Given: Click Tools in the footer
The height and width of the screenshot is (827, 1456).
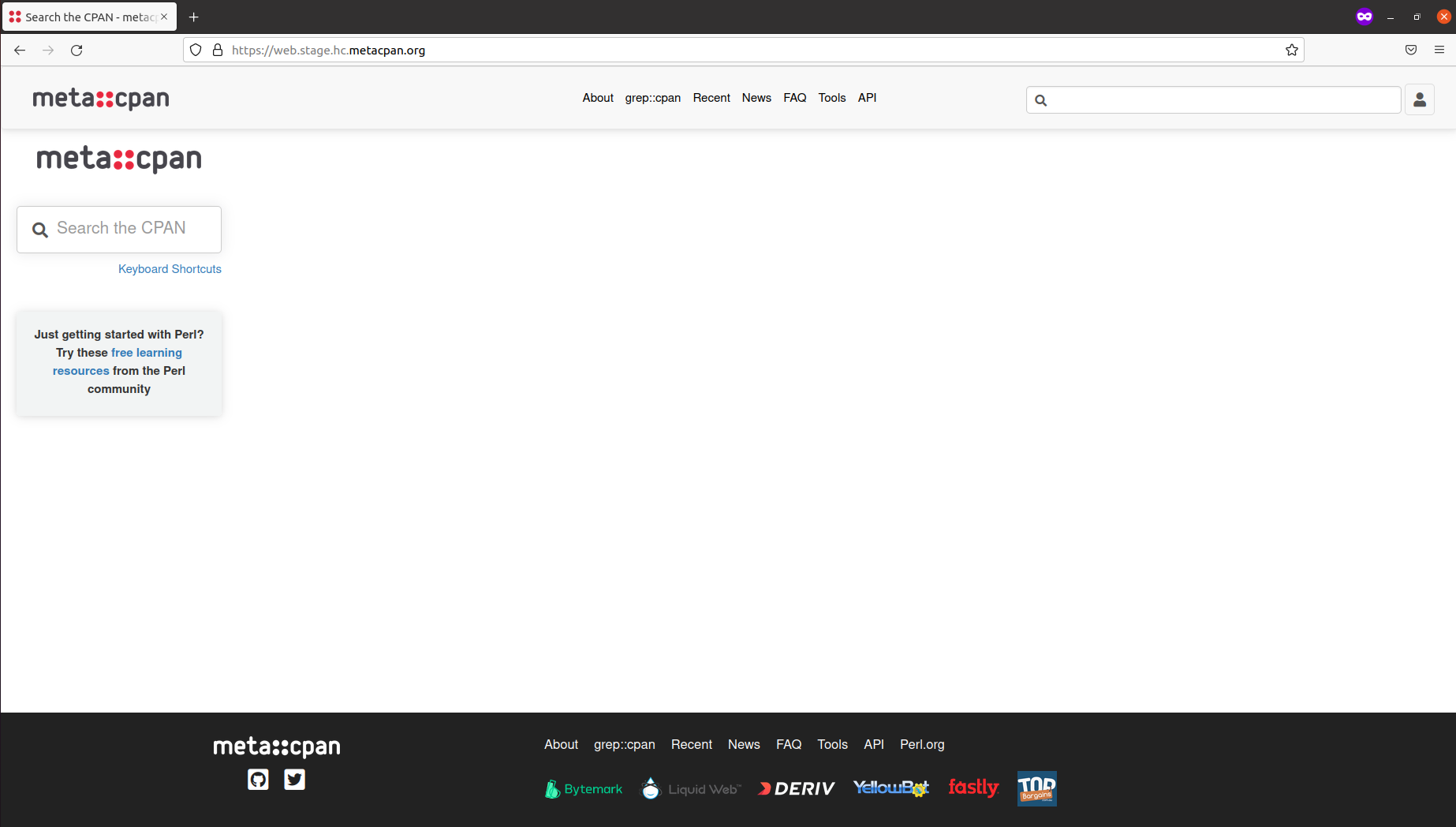Looking at the screenshot, I should coord(832,744).
